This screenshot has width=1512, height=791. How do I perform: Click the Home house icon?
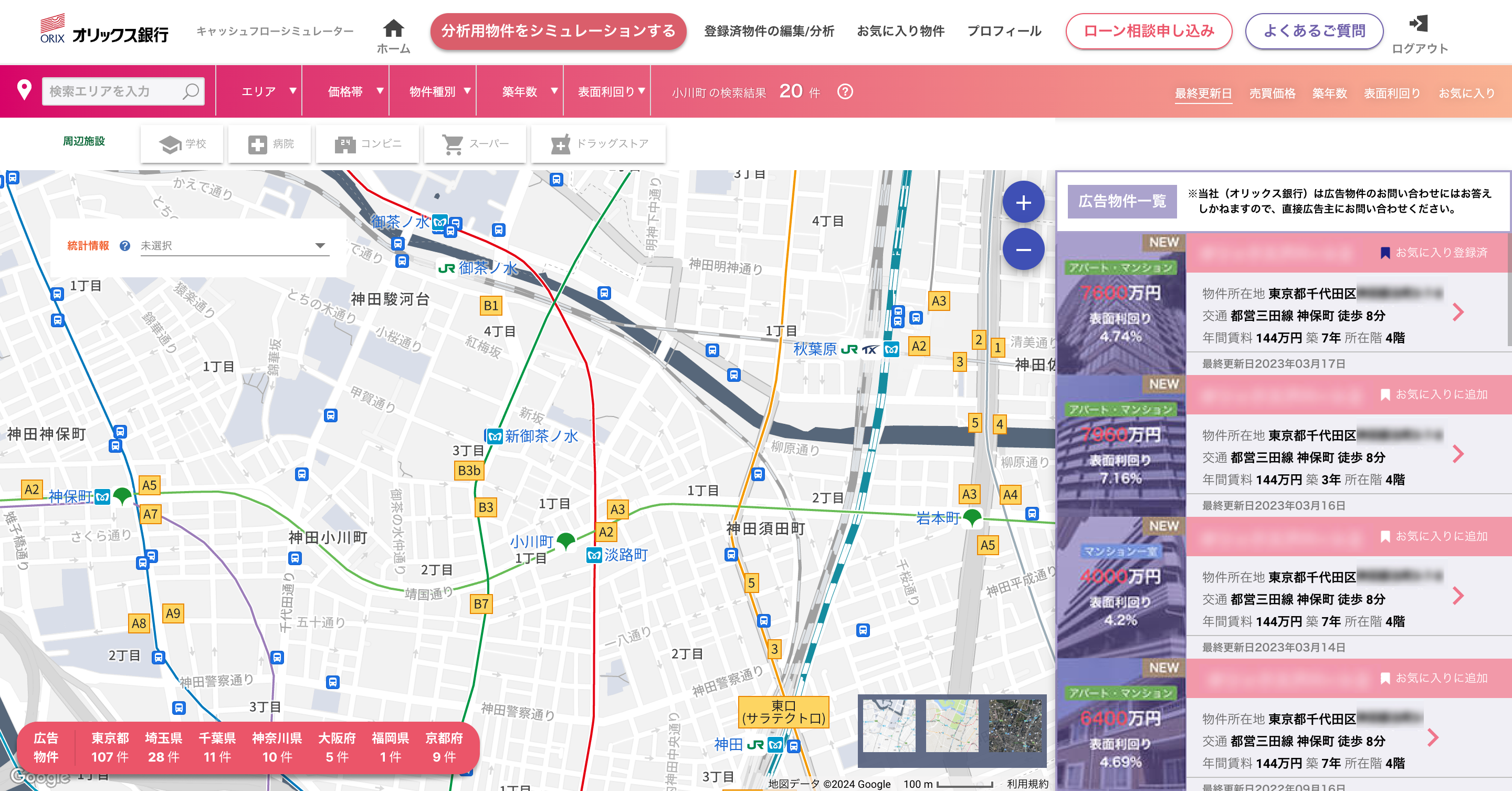tap(393, 28)
